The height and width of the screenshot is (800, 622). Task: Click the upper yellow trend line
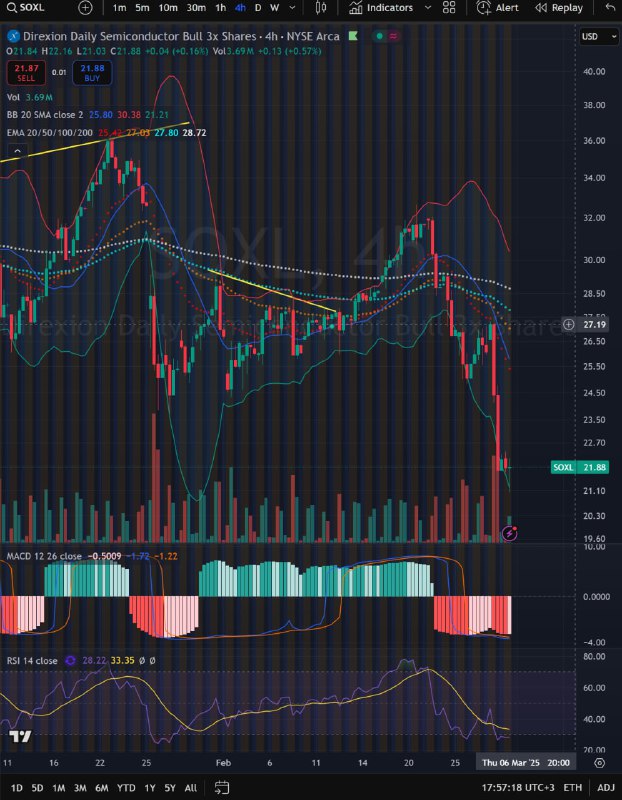tap(97, 142)
